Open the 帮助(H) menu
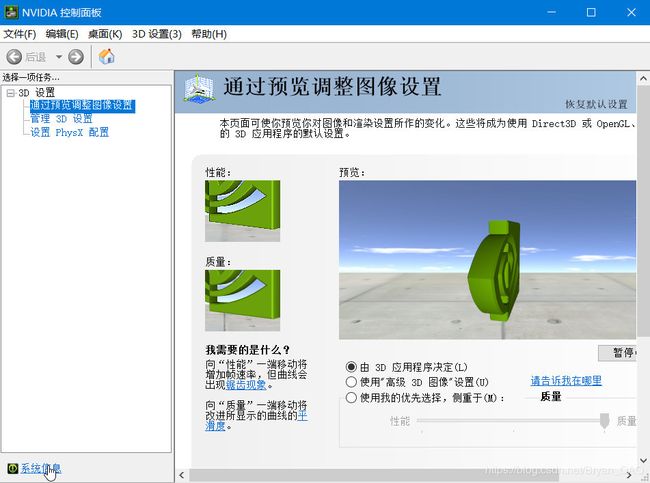The height and width of the screenshot is (483, 650). (x=209, y=34)
